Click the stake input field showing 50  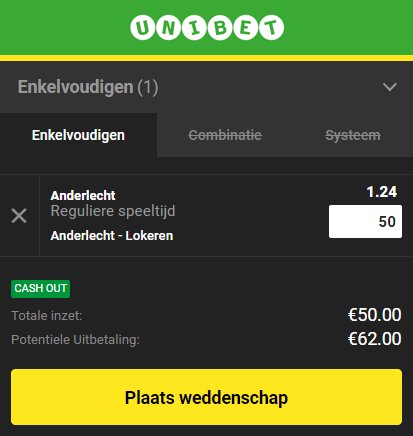pos(365,221)
